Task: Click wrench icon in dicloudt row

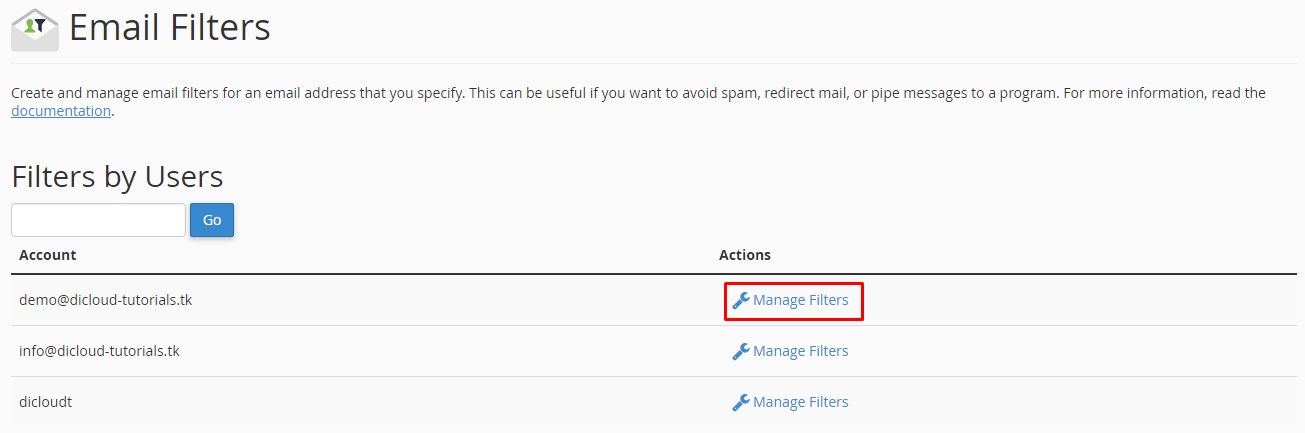Action: click(741, 402)
